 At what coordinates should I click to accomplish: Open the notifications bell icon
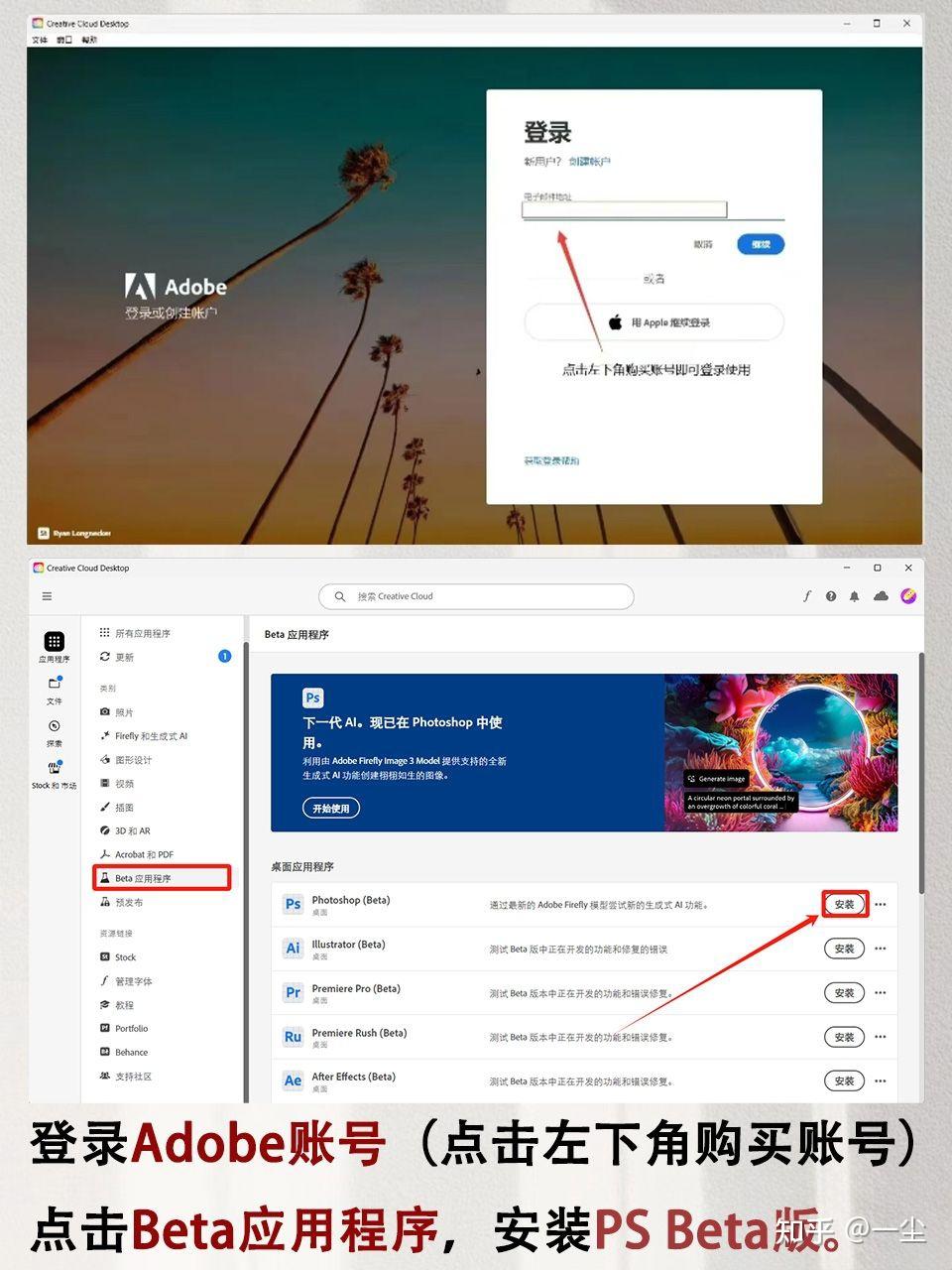(x=855, y=596)
